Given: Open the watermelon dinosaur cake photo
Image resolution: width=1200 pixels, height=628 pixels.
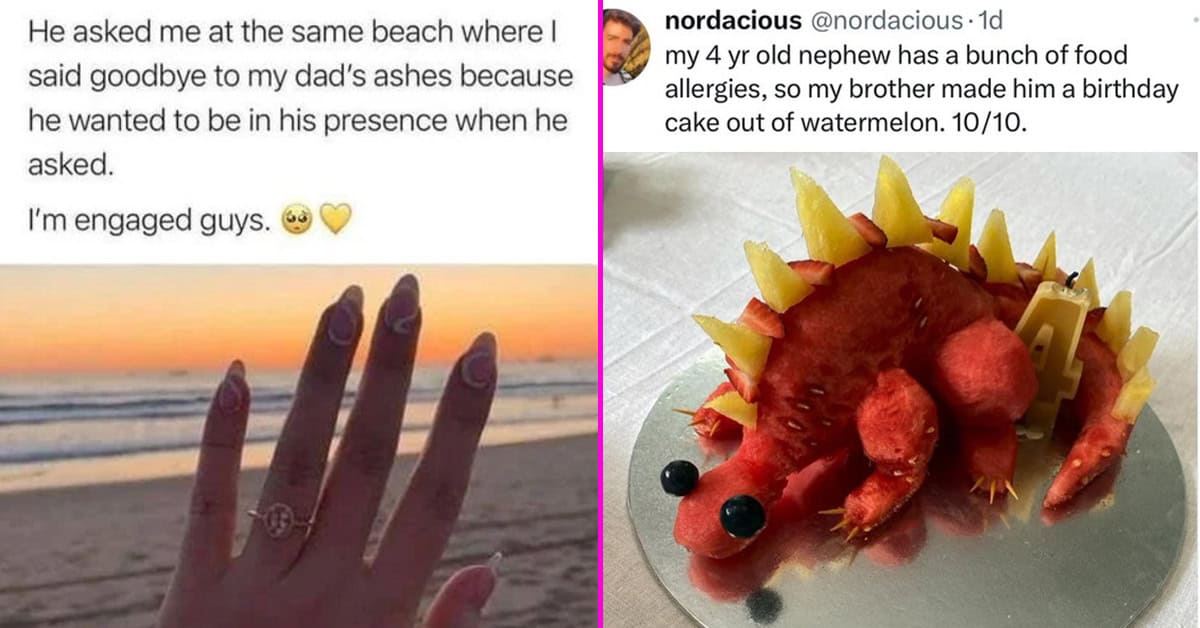Looking at the screenshot, I should coord(900,390).
